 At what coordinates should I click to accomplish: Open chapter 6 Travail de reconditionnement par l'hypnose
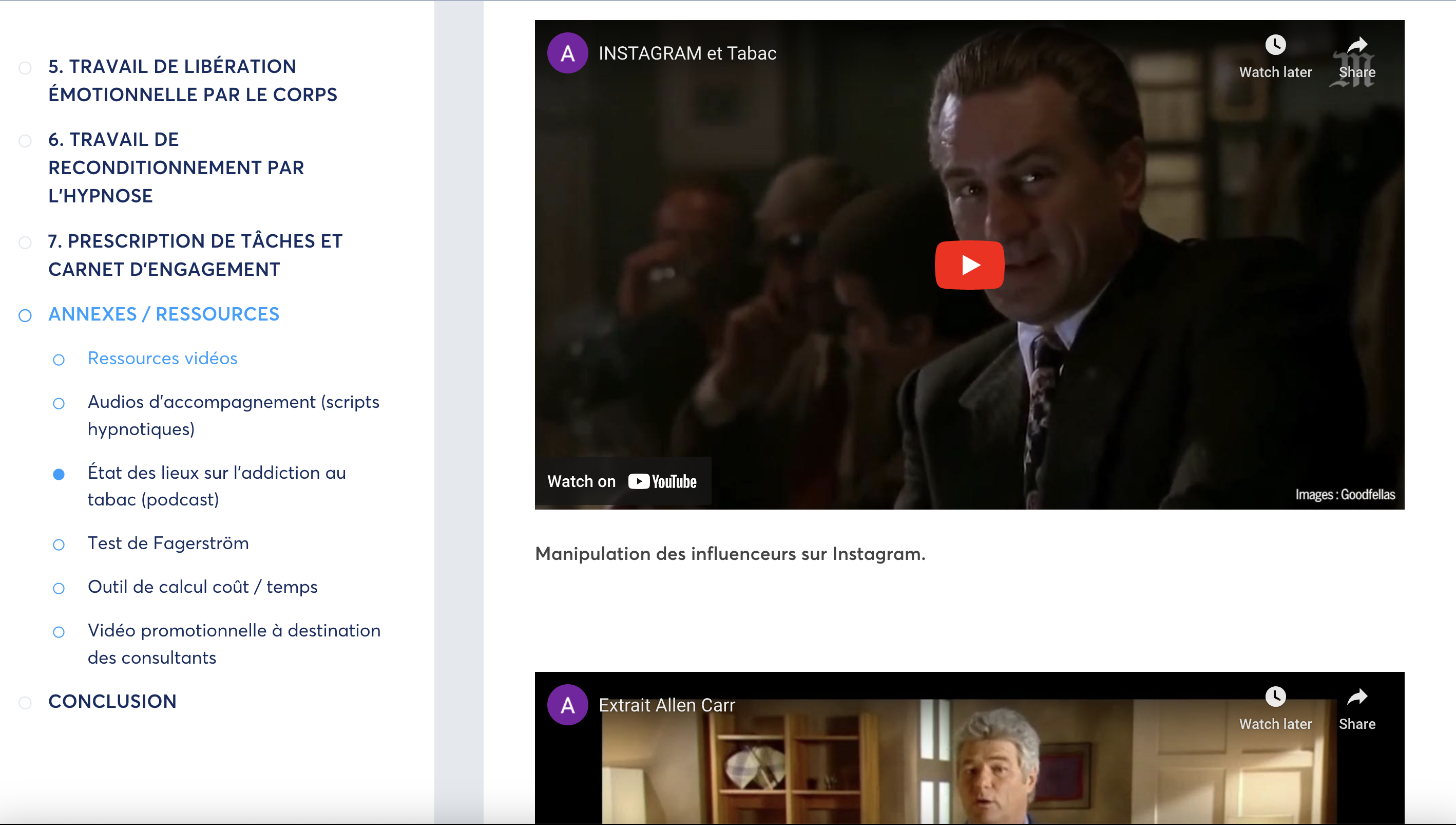tap(176, 167)
